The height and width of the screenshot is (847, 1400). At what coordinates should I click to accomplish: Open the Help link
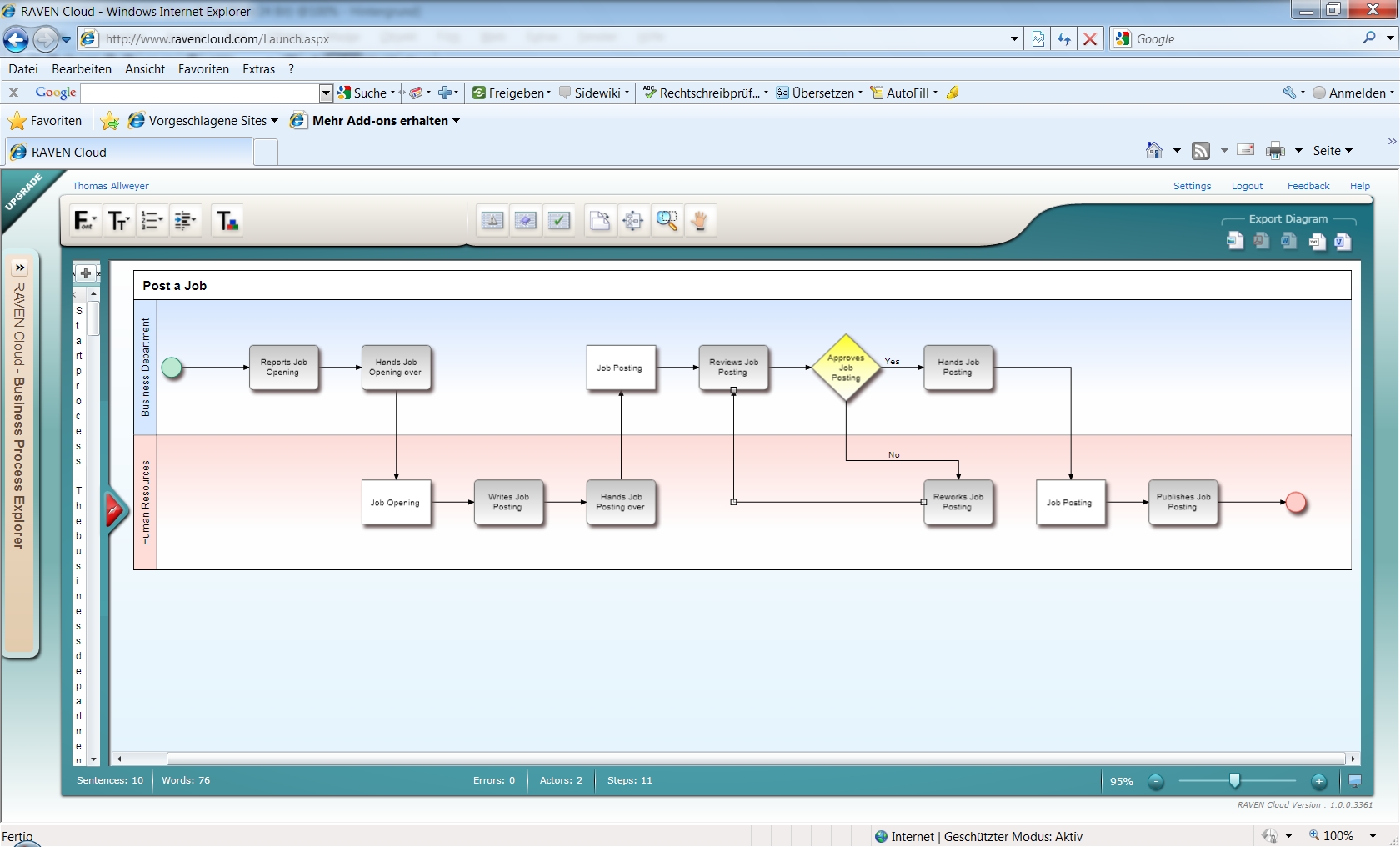(x=1360, y=186)
